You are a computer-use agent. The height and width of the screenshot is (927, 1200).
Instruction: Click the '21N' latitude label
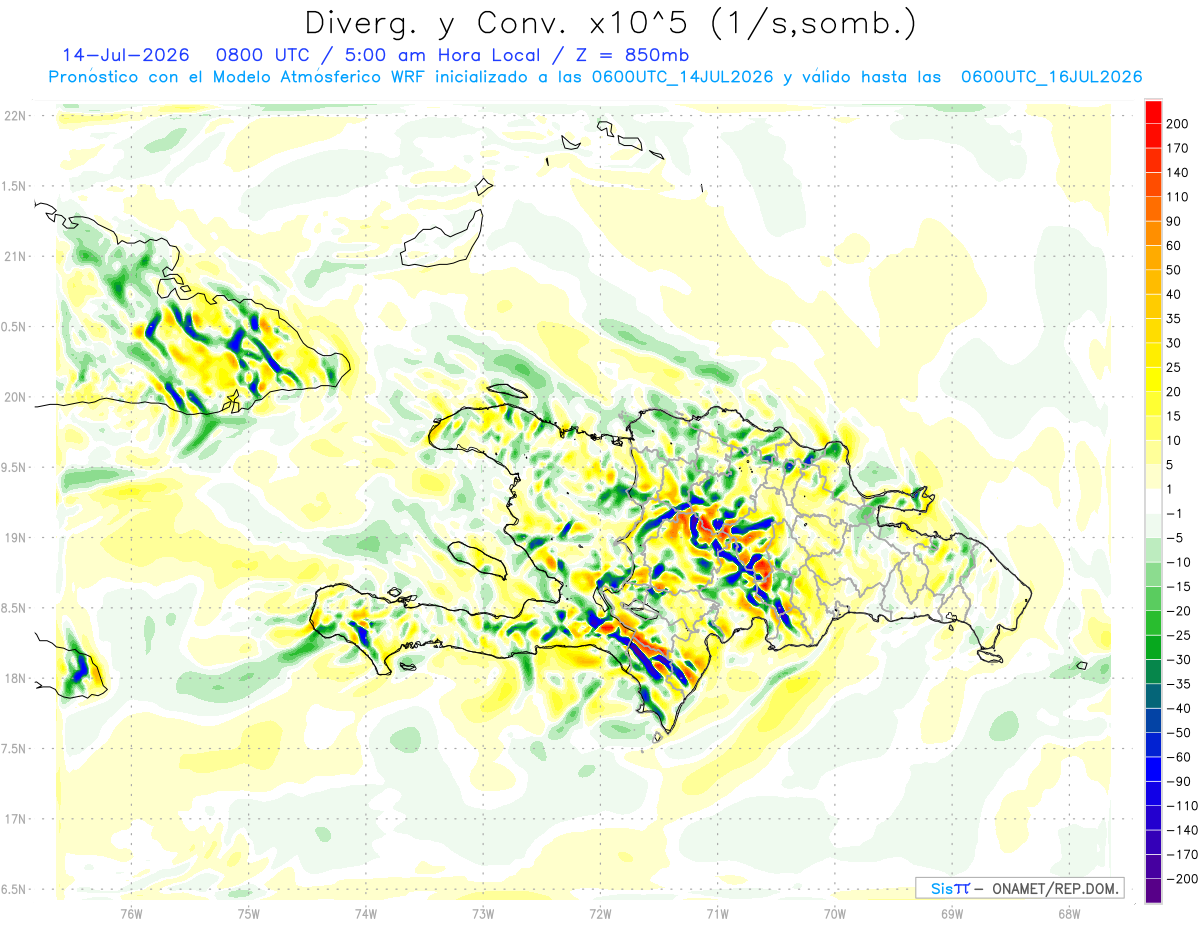tap(15, 256)
